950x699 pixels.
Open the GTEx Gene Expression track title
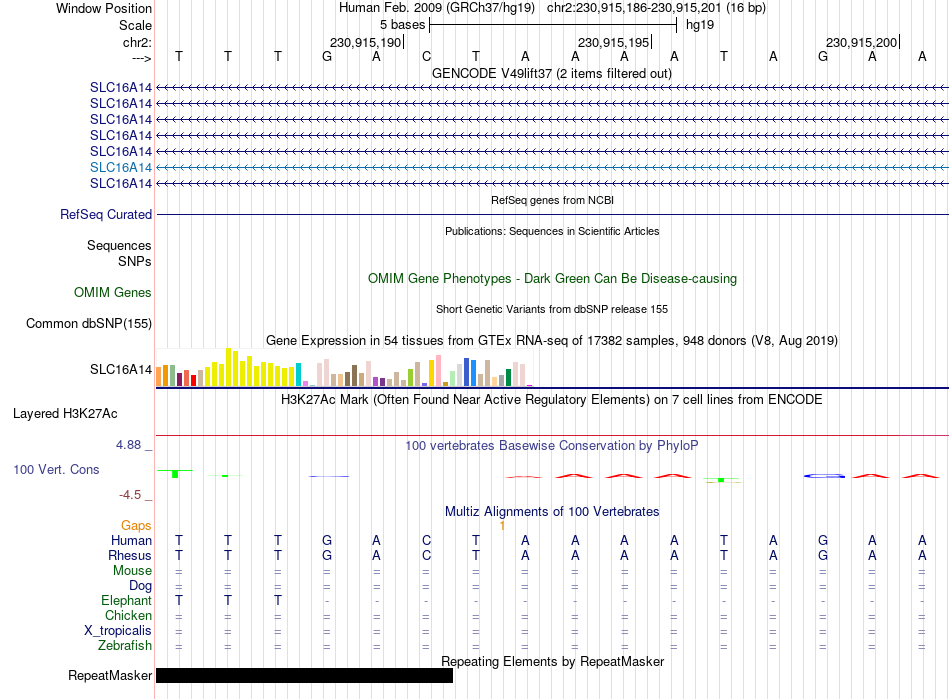552,340
